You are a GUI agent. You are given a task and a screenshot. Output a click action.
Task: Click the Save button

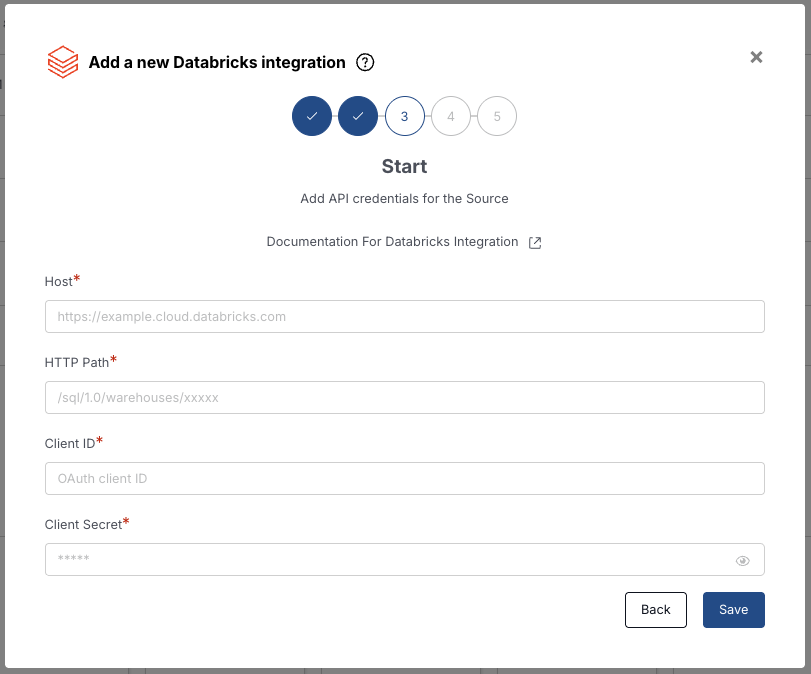point(733,610)
